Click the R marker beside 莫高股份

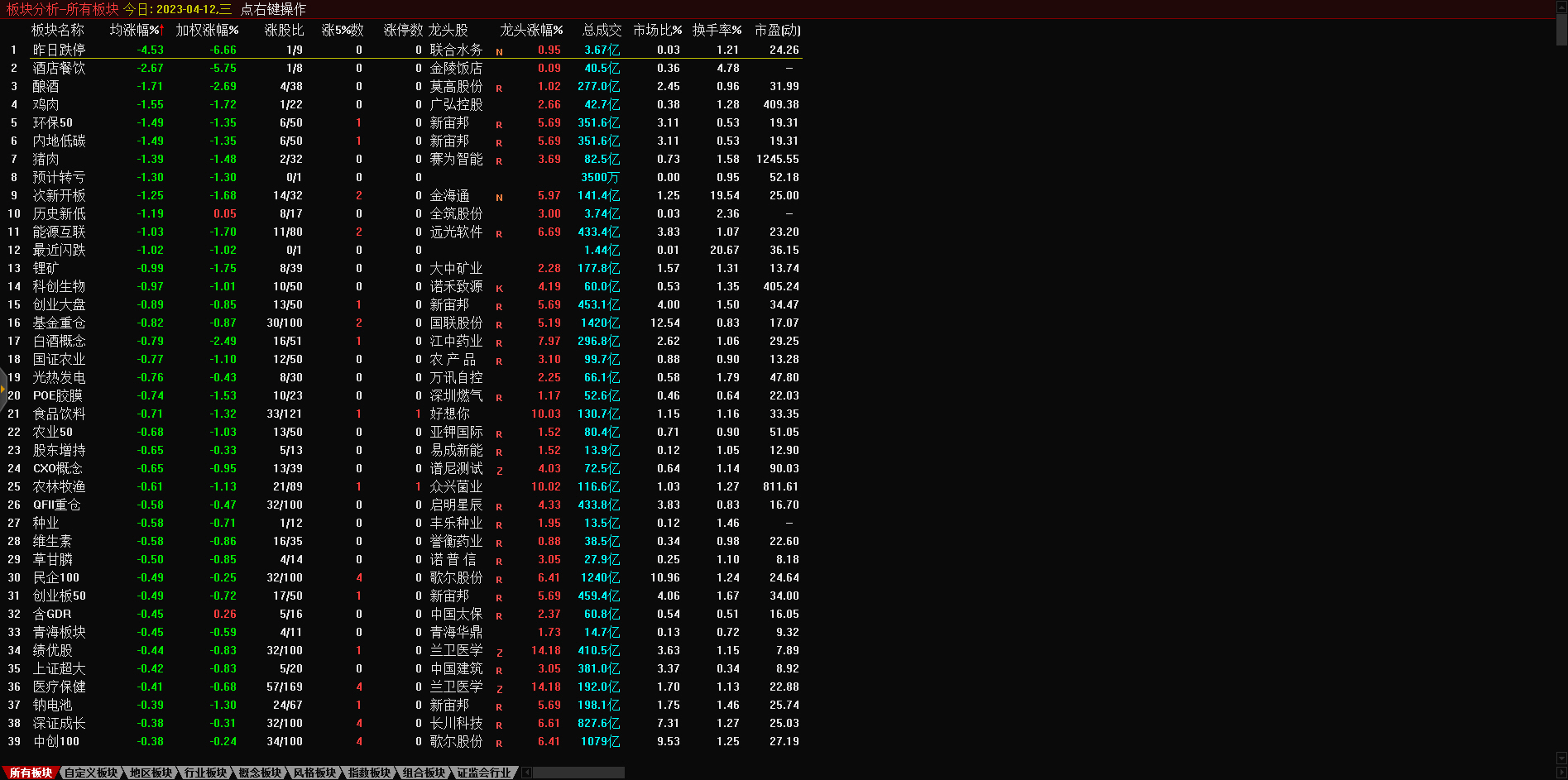tap(499, 88)
